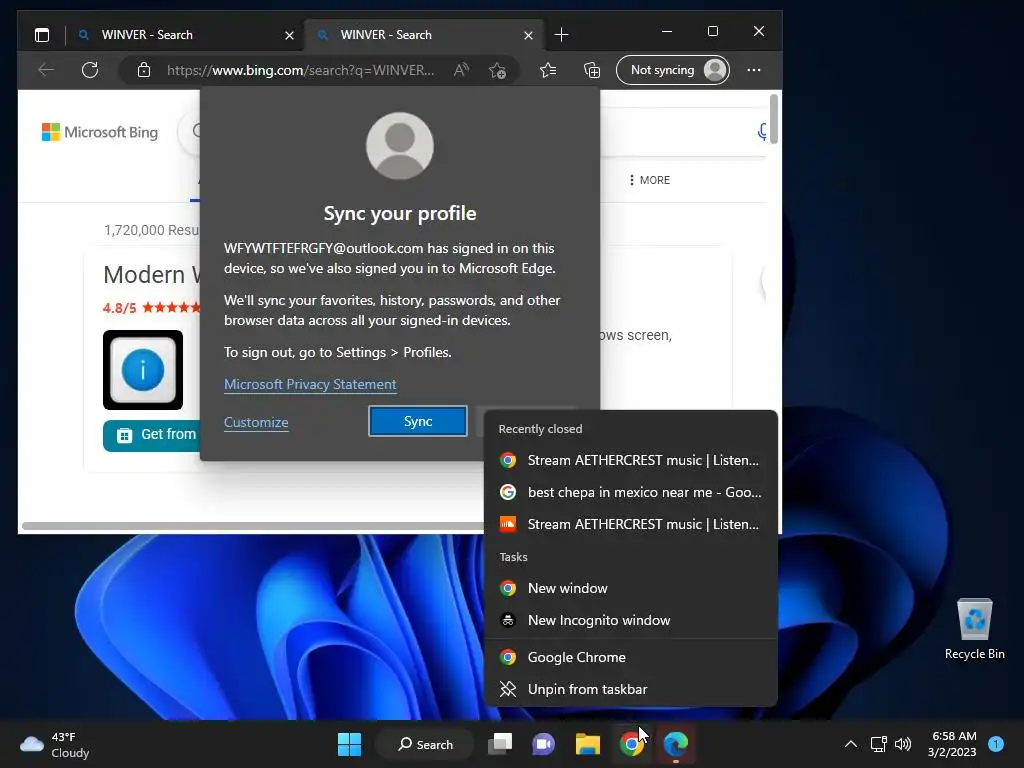The width and height of the screenshot is (1024, 768).
Task: Open the volume speaker tray icon
Action: coord(903,744)
